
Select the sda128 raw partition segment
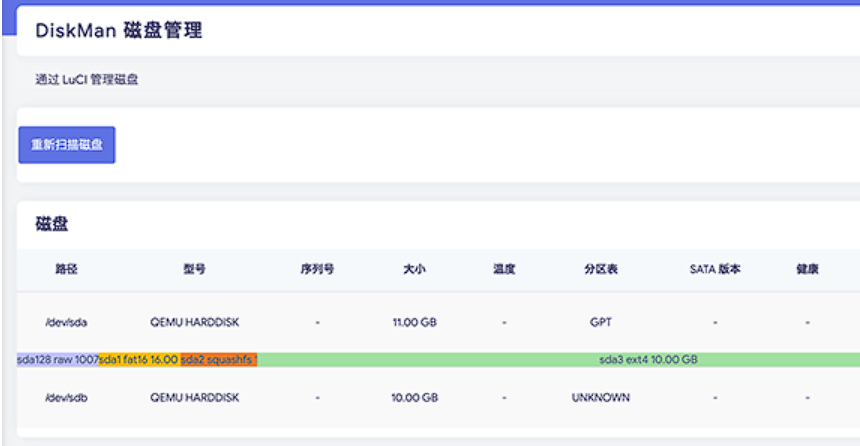[x=57, y=359]
